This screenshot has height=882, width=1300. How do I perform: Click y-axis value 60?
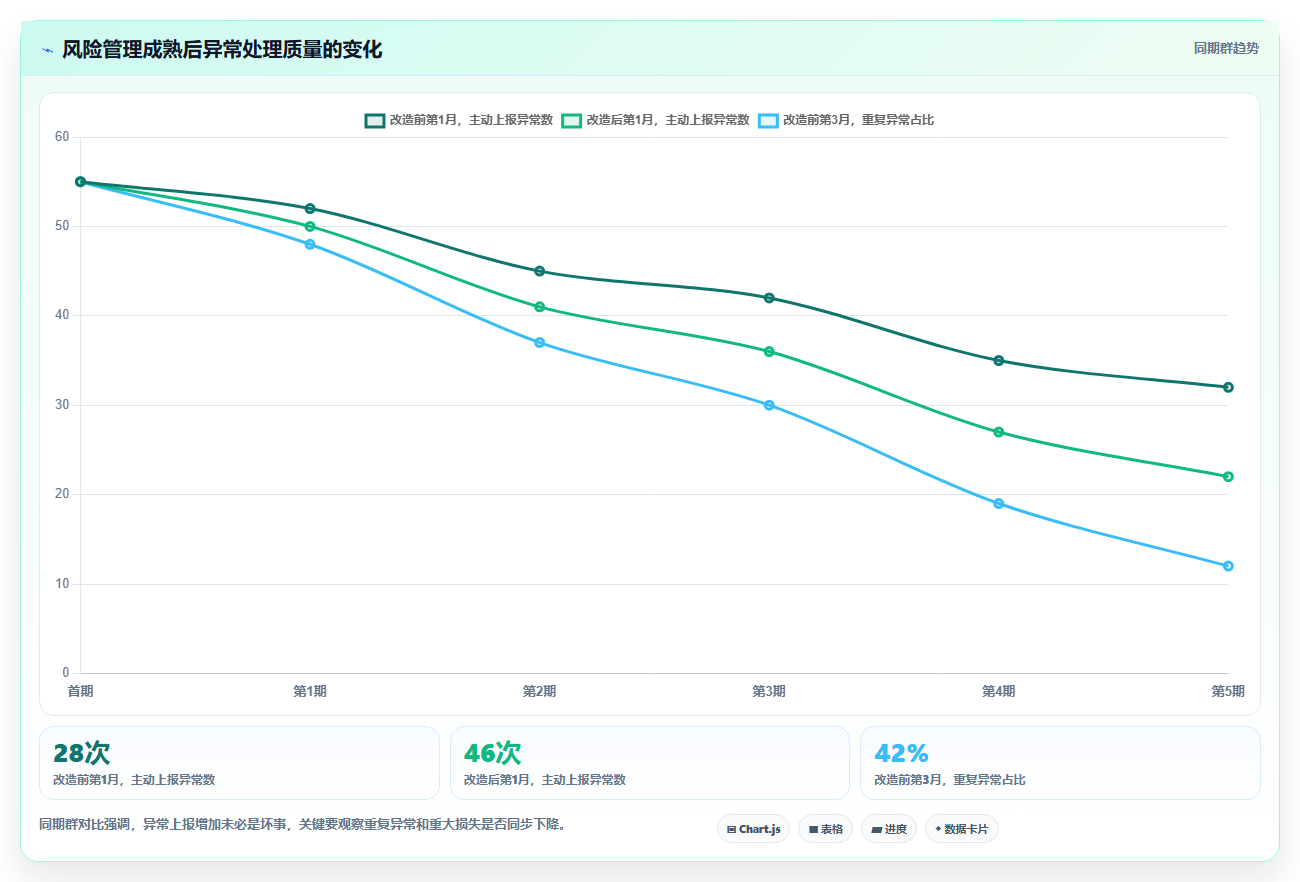(x=62, y=137)
